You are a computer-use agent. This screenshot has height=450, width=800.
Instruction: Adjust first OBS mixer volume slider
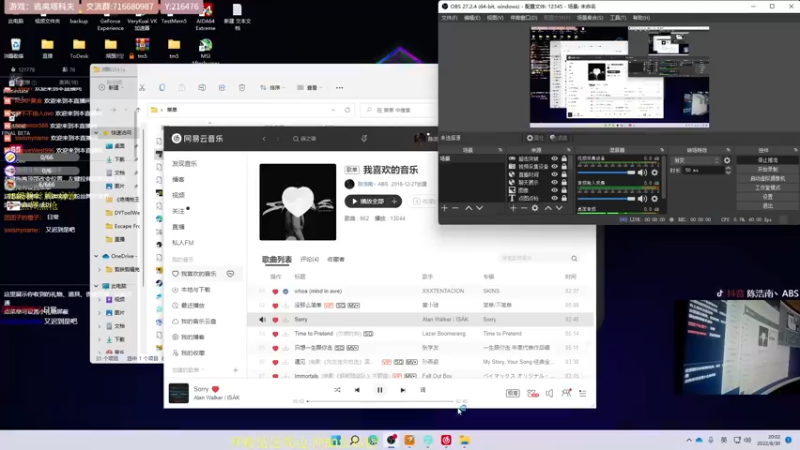pos(607,172)
